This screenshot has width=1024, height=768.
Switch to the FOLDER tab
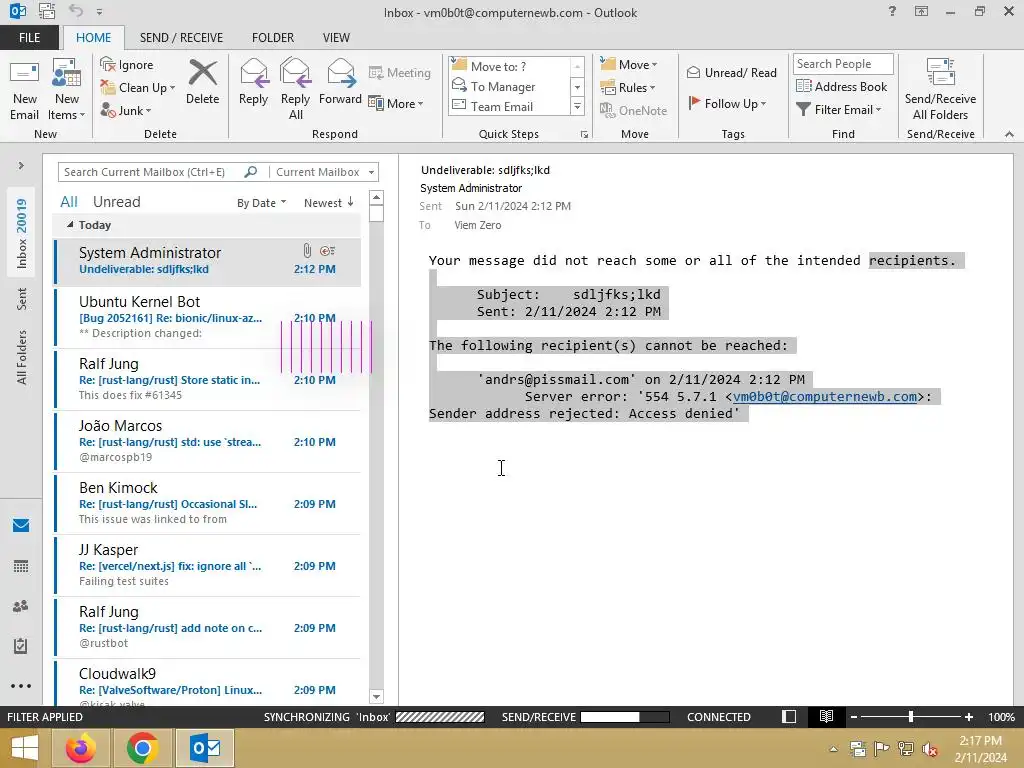[x=273, y=37]
